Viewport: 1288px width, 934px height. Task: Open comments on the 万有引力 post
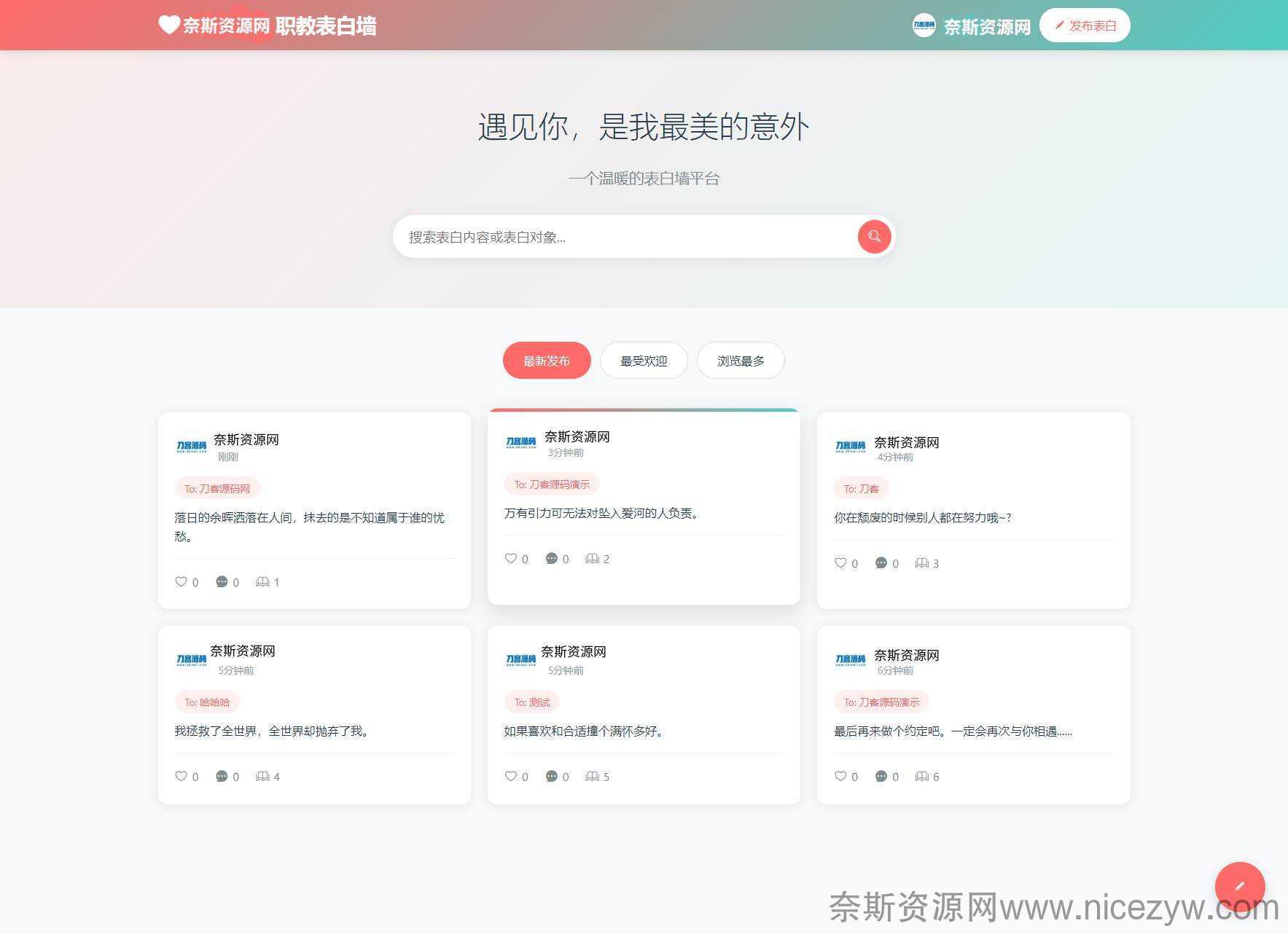tap(552, 558)
